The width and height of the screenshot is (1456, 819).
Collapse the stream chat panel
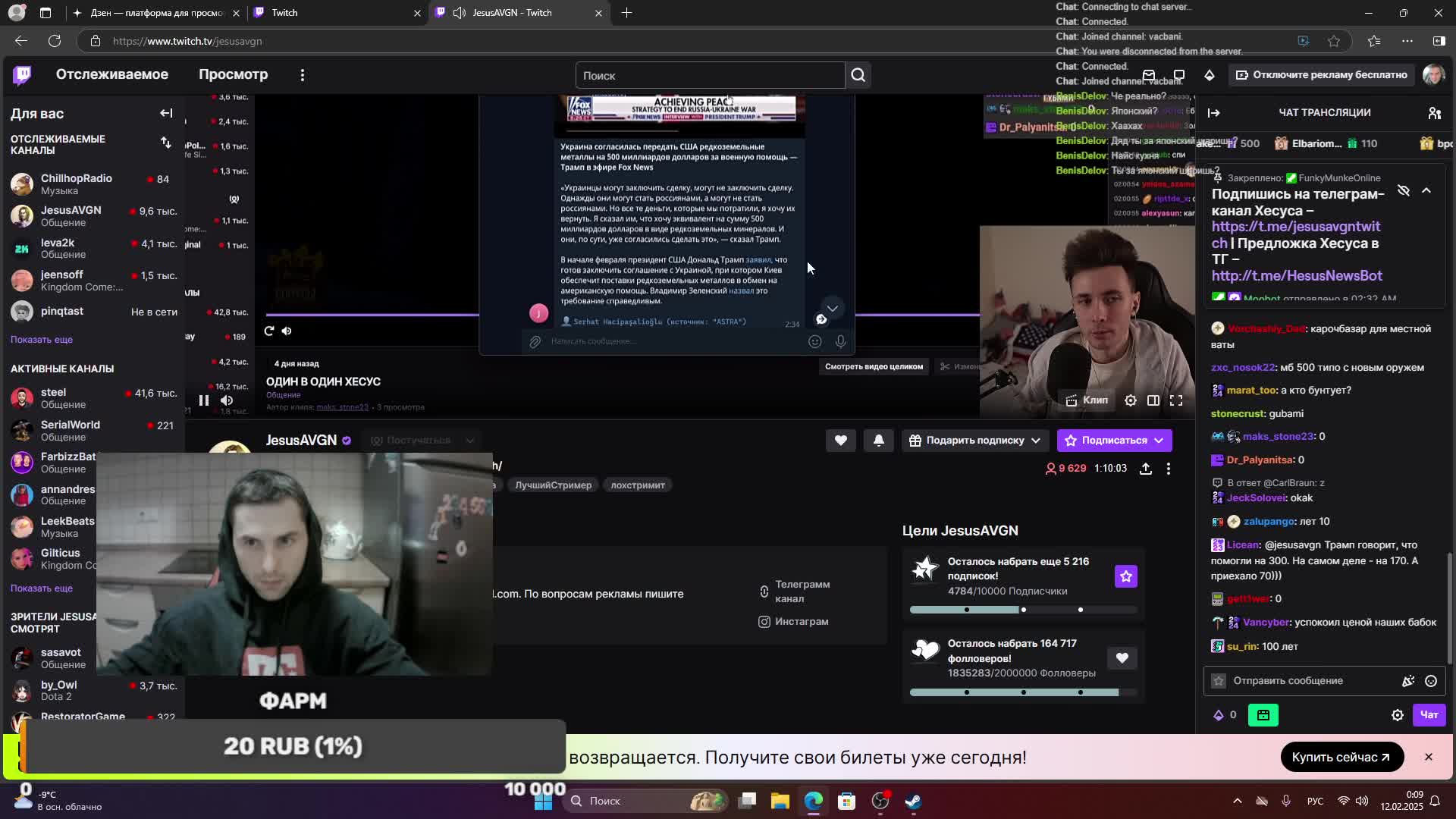1213,112
